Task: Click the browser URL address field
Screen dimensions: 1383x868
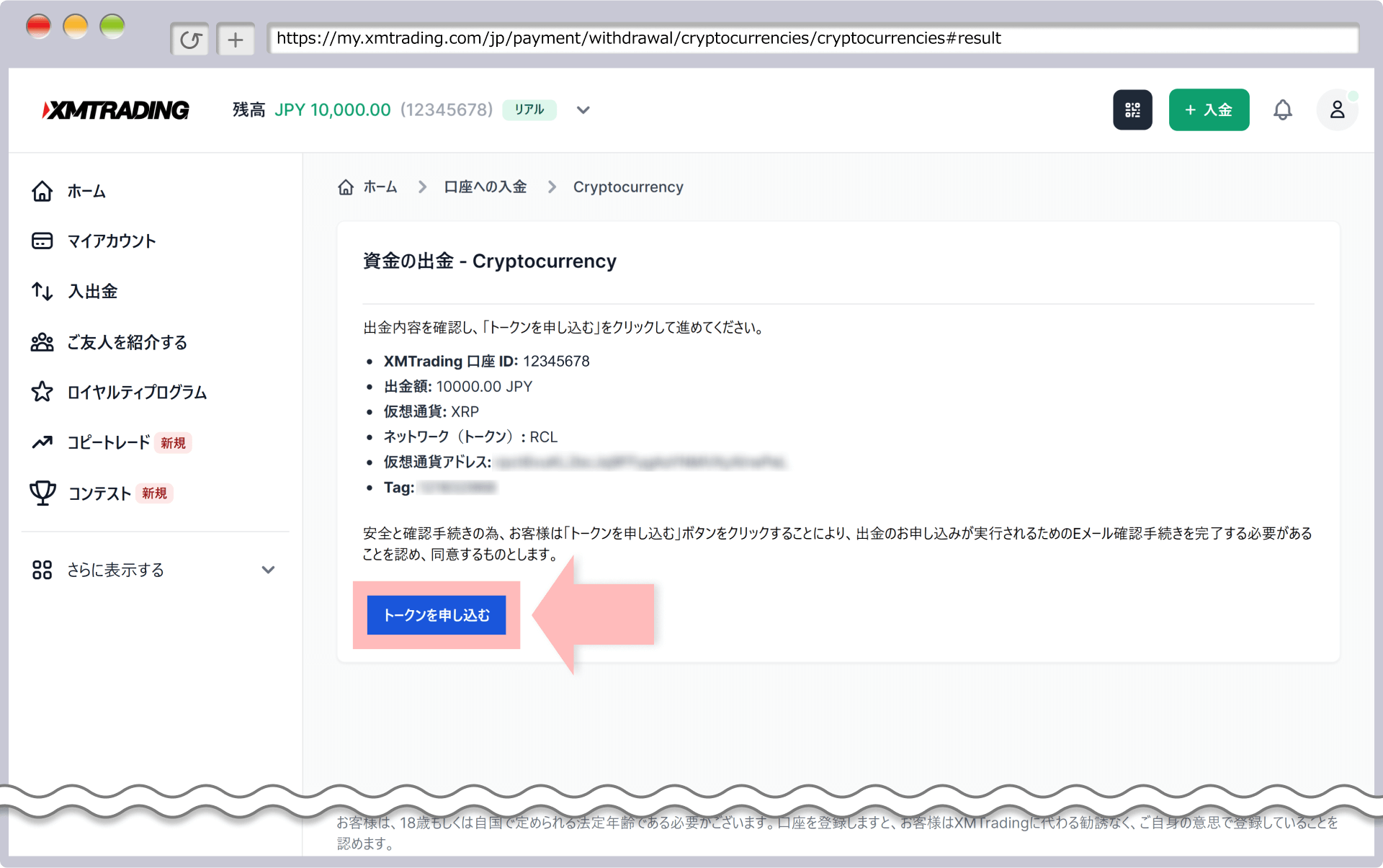Action: coord(813,38)
